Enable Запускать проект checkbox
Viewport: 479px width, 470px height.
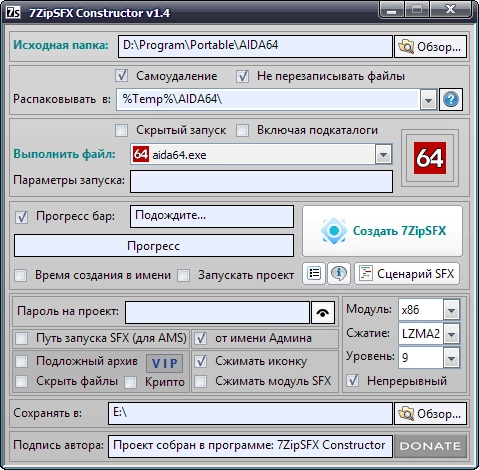184,276
